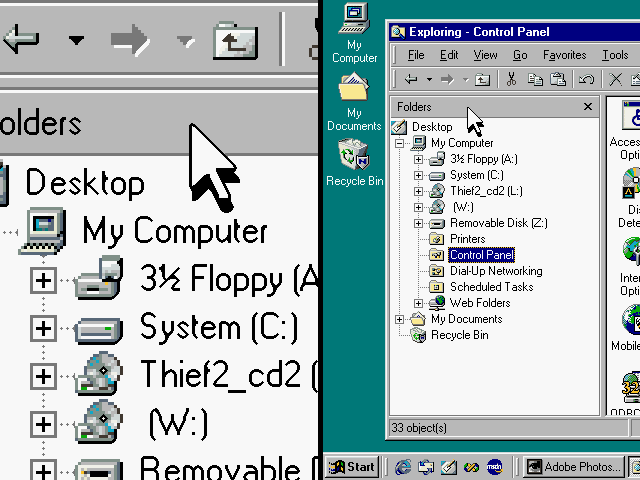Expand My Documents in the Explorer folder tree
640x480 pixels.
400,319
